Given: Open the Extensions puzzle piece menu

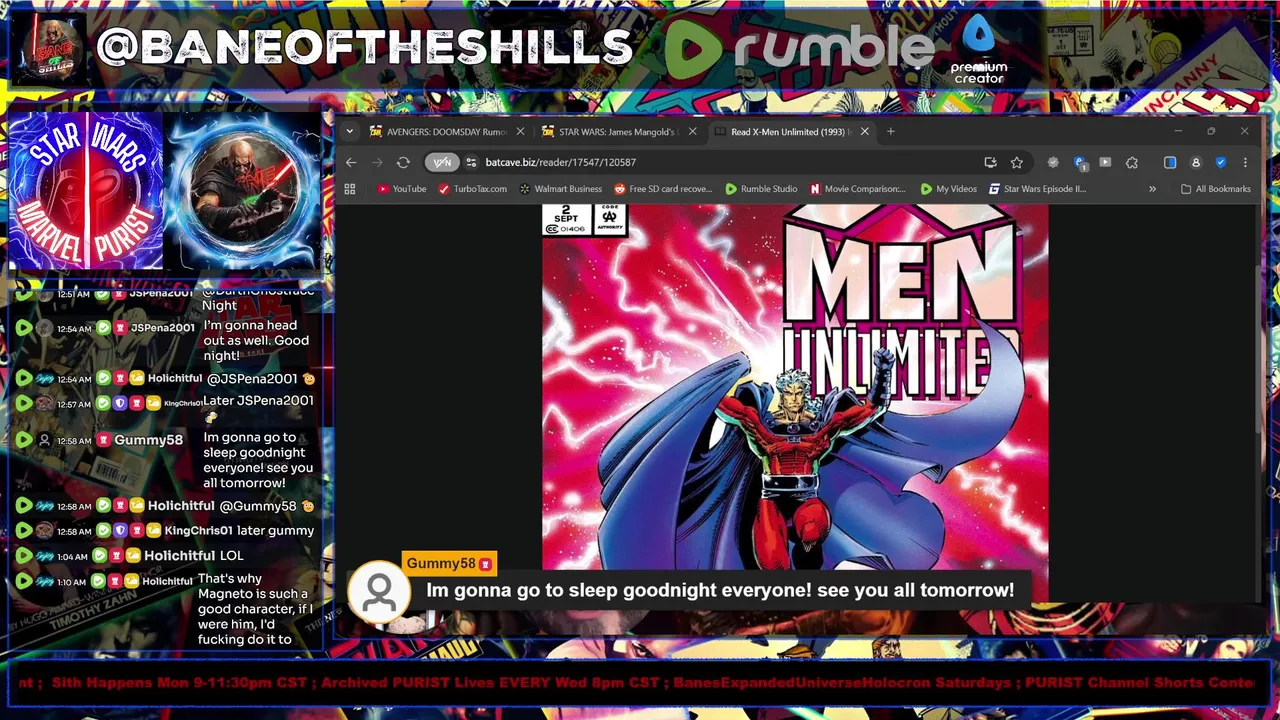Looking at the screenshot, I should [x=1132, y=162].
